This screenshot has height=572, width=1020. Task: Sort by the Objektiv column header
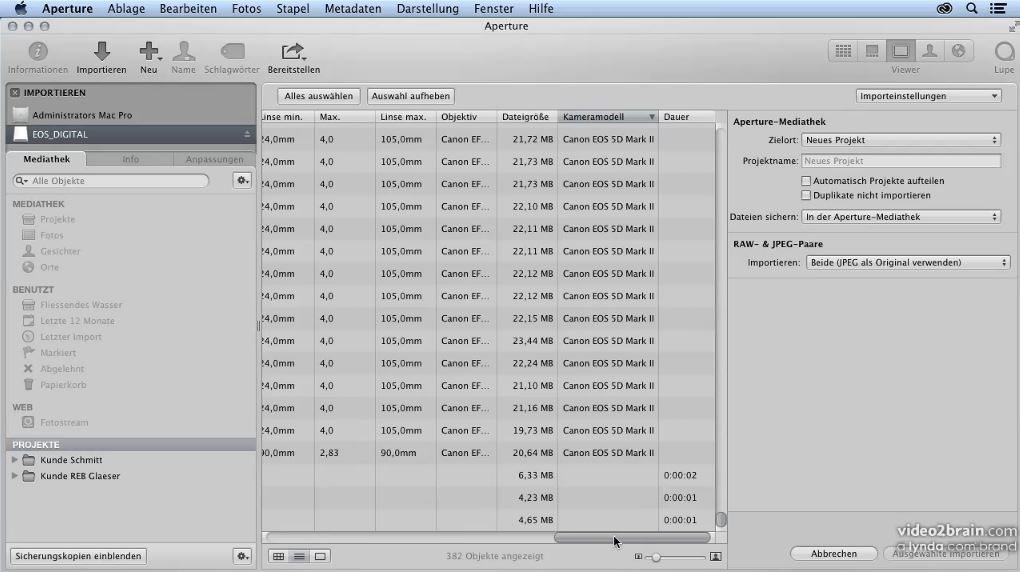[x=466, y=116]
